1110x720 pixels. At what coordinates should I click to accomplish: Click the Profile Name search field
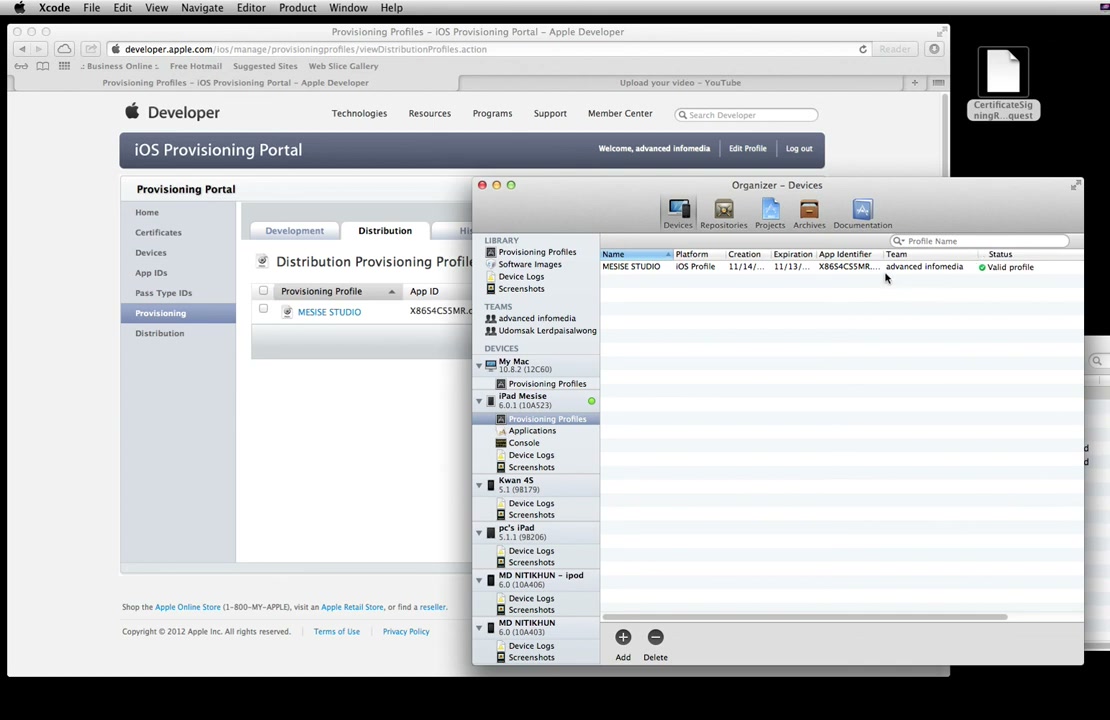[x=980, y=241]
